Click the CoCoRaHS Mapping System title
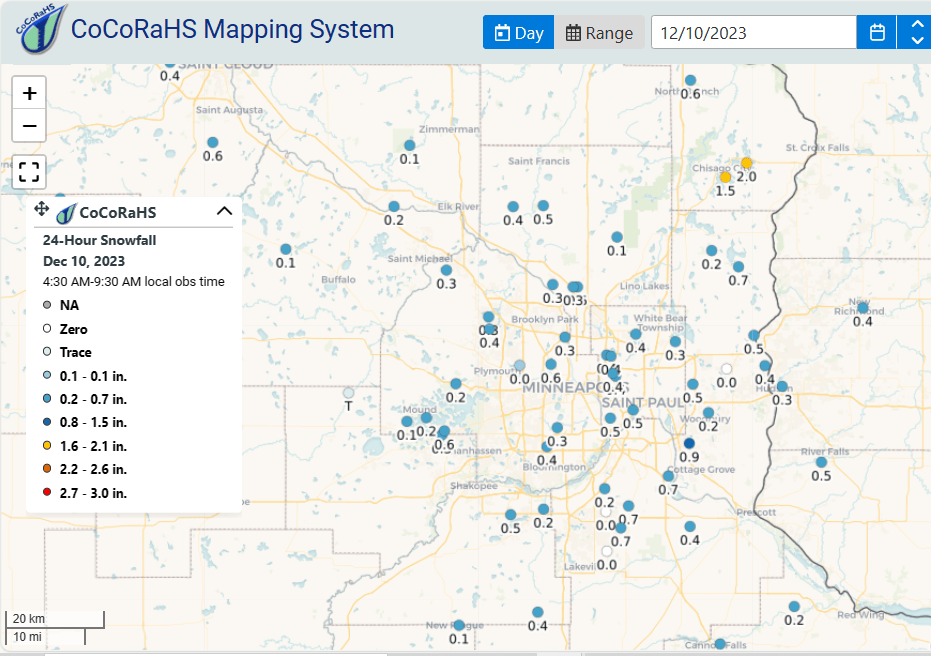931x656 pixels. 232,29
